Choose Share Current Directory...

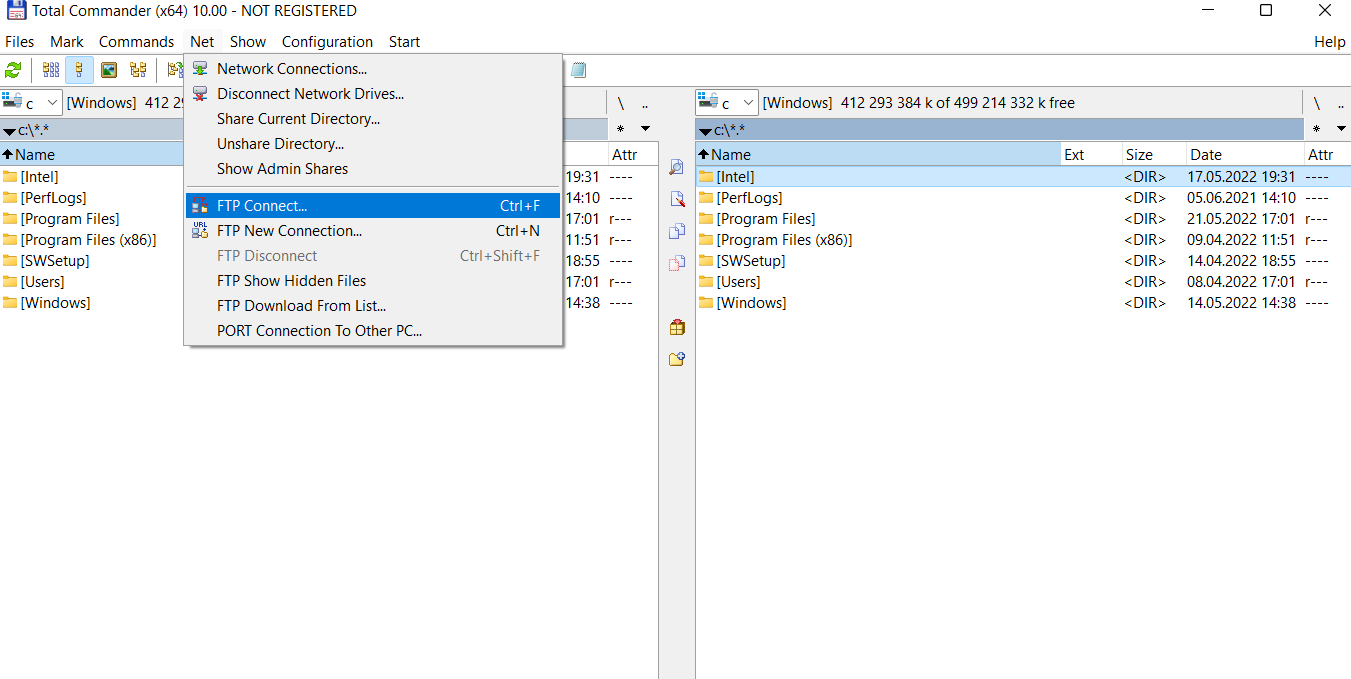pos(373,119)
